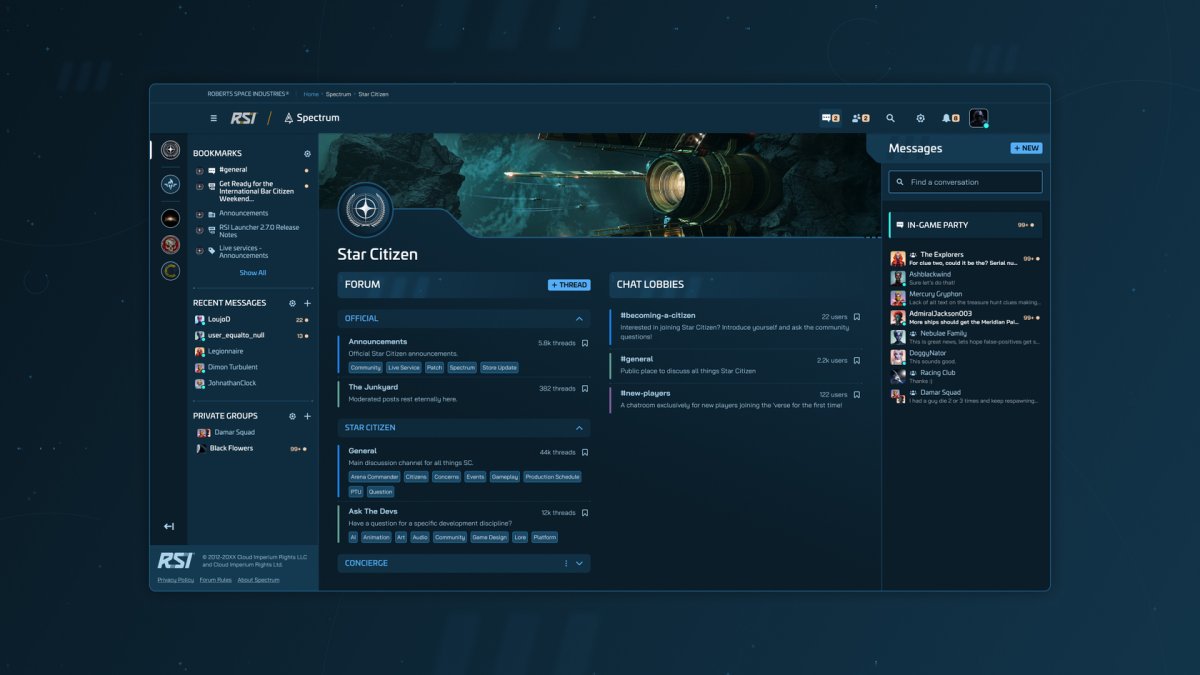Open the Bookmarks settings gear

click(x=307, y=154)
